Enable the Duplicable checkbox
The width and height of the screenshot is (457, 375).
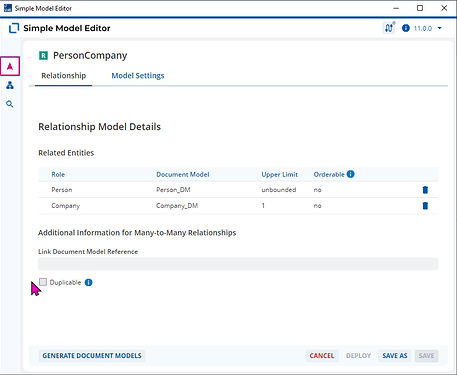(x=43, y=282)
